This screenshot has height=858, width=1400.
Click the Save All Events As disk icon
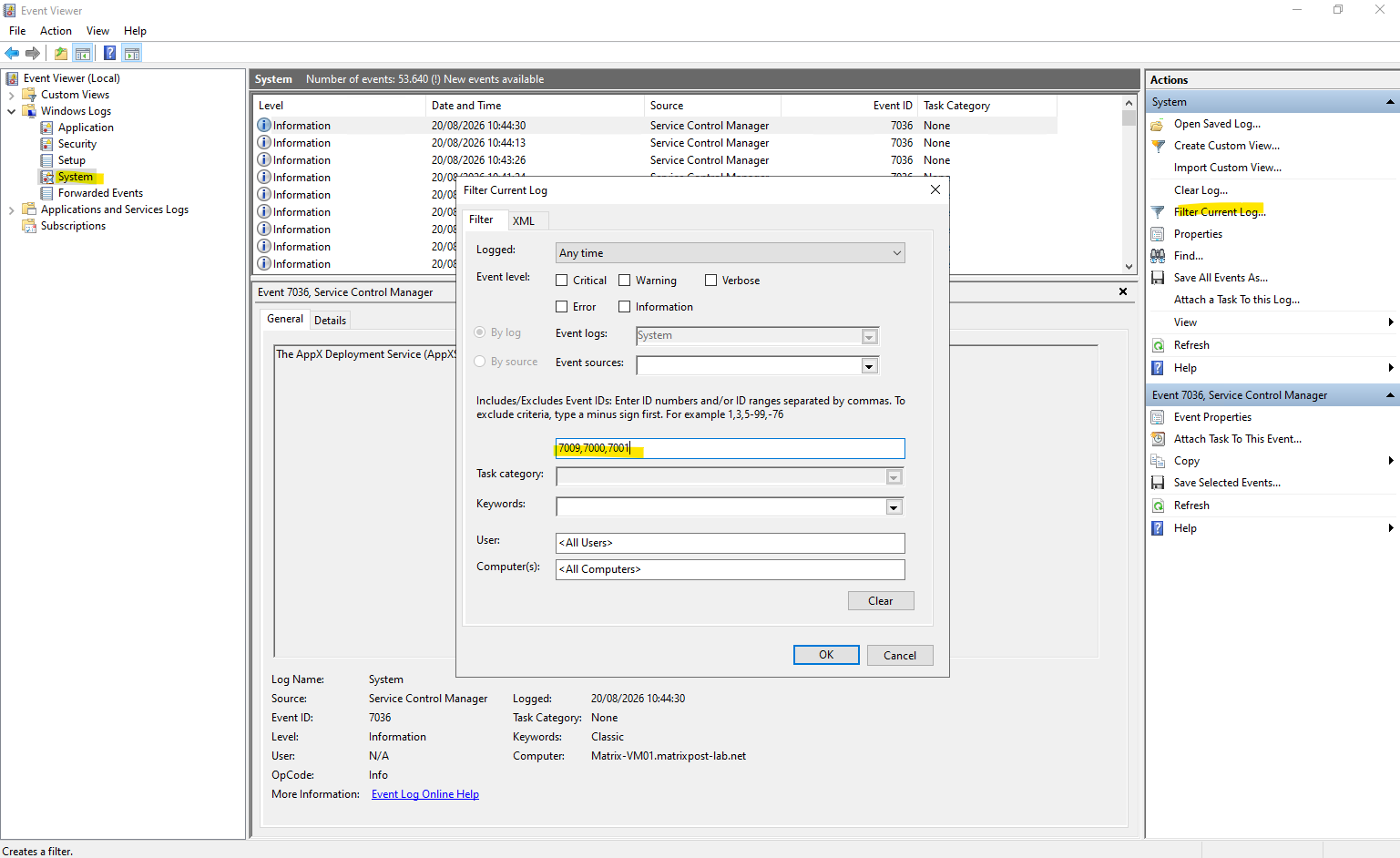click(1158, 278)
